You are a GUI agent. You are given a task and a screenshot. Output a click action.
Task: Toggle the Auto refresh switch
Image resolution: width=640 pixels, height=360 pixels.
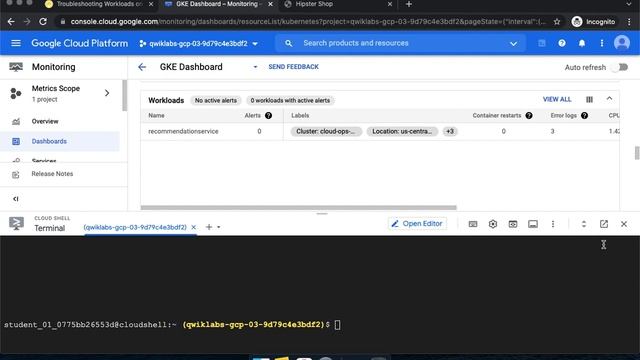coord(620,67)
